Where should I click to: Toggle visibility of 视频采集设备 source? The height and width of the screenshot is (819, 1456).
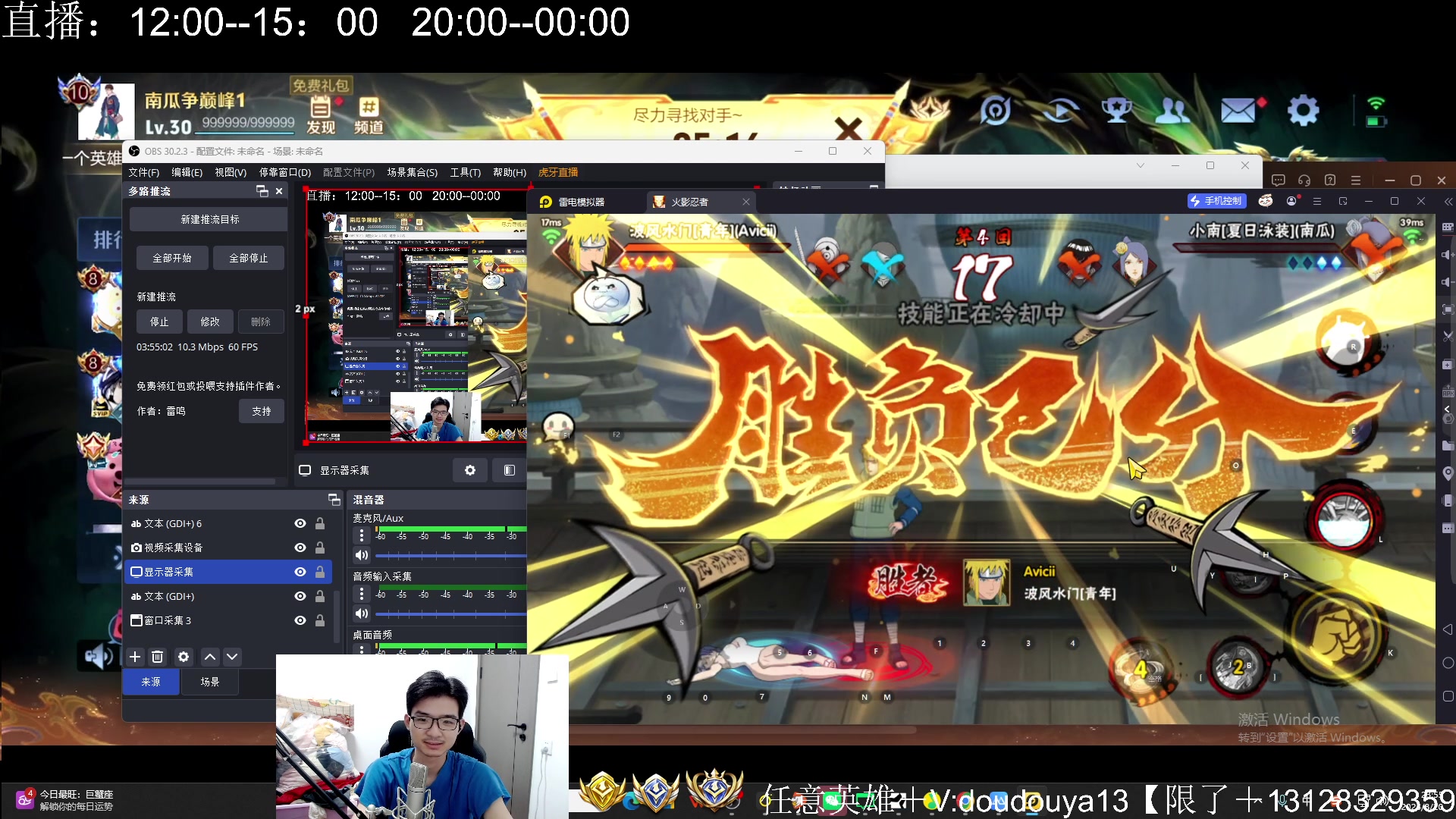(300, 548)
